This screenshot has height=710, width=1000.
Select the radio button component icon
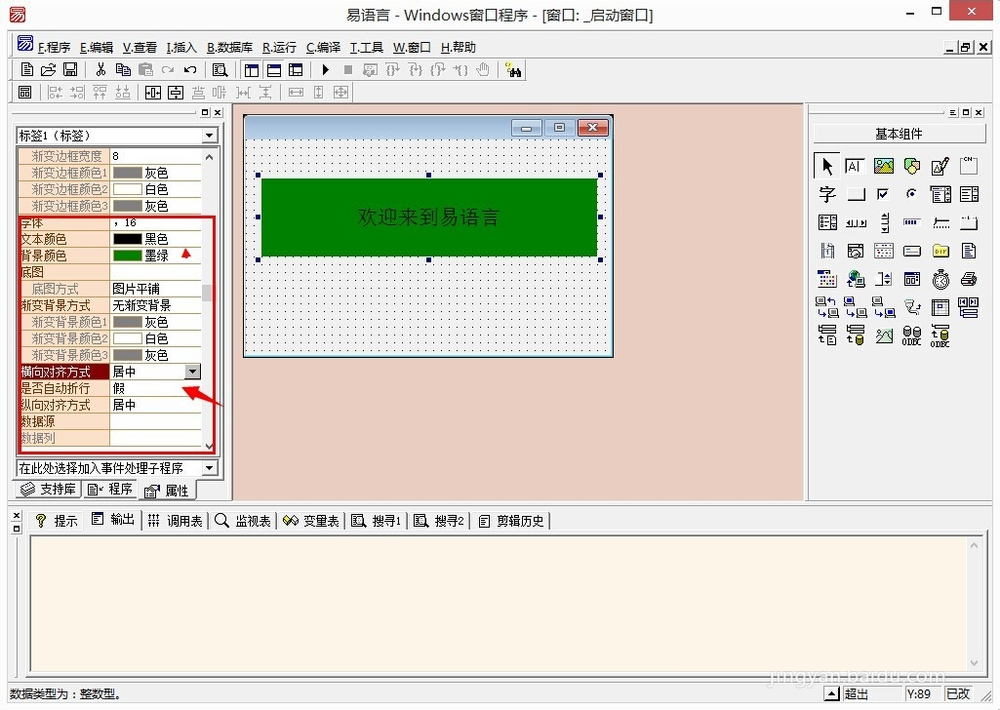[912, 194]
